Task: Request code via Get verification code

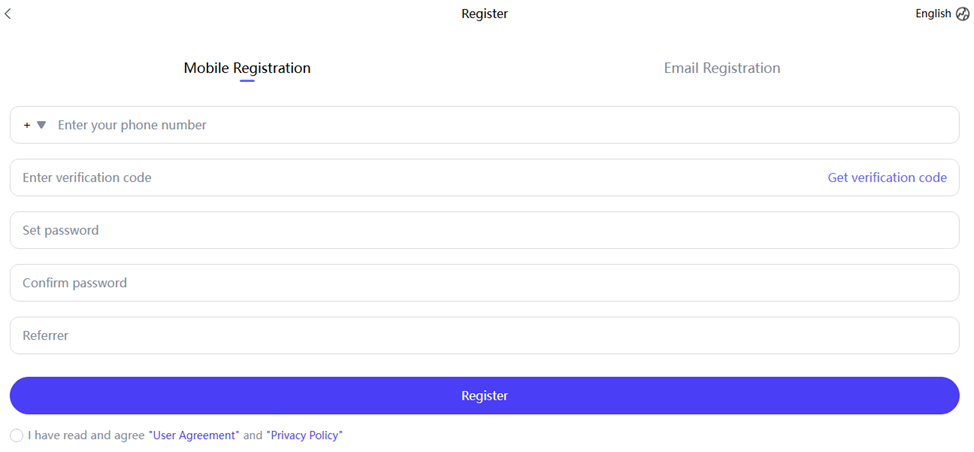Action: point(887,178)
